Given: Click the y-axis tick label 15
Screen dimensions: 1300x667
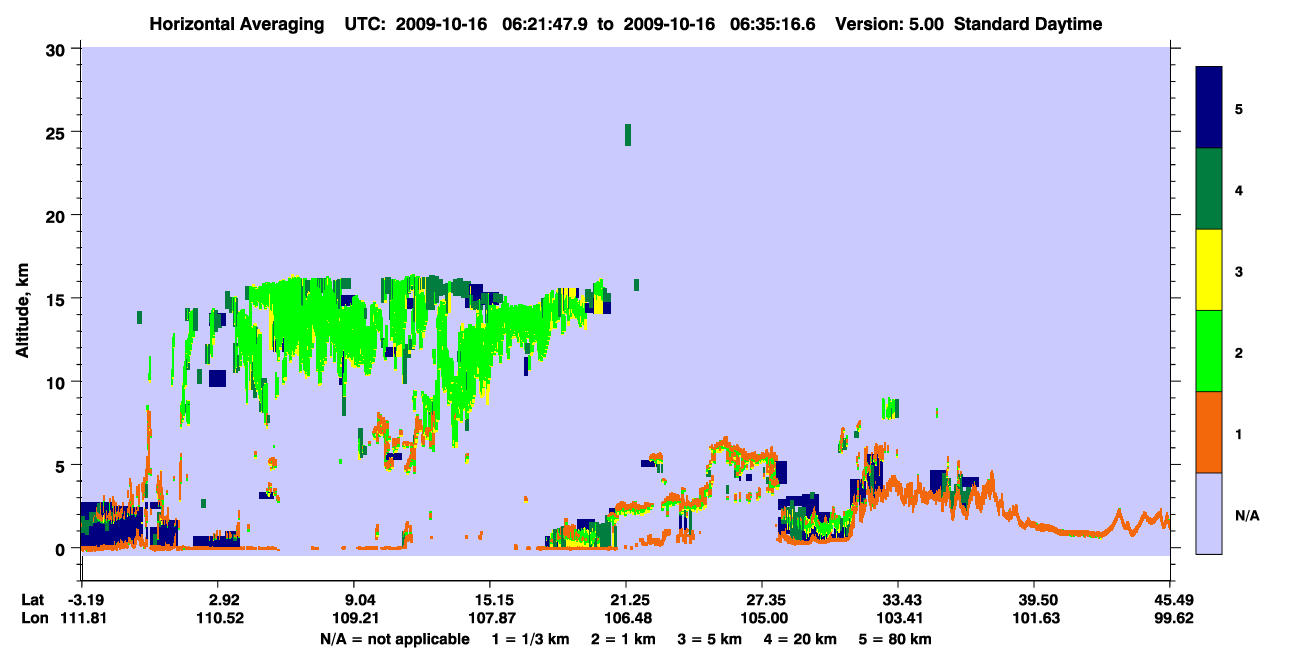Looking at the screenshot, I should [58, 299].
